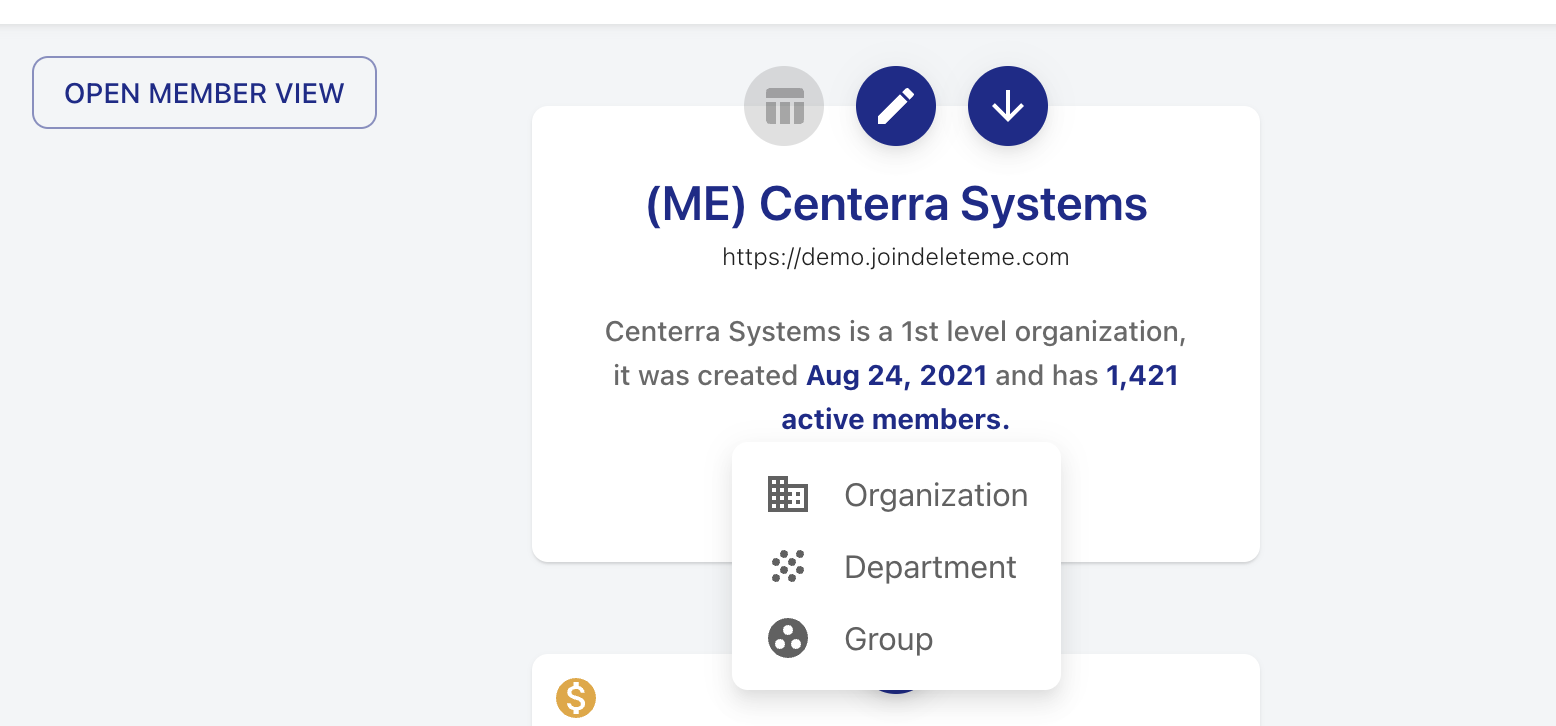Select Organization from the popup menu
The image size is (1556, 726).
pos(896,495)
